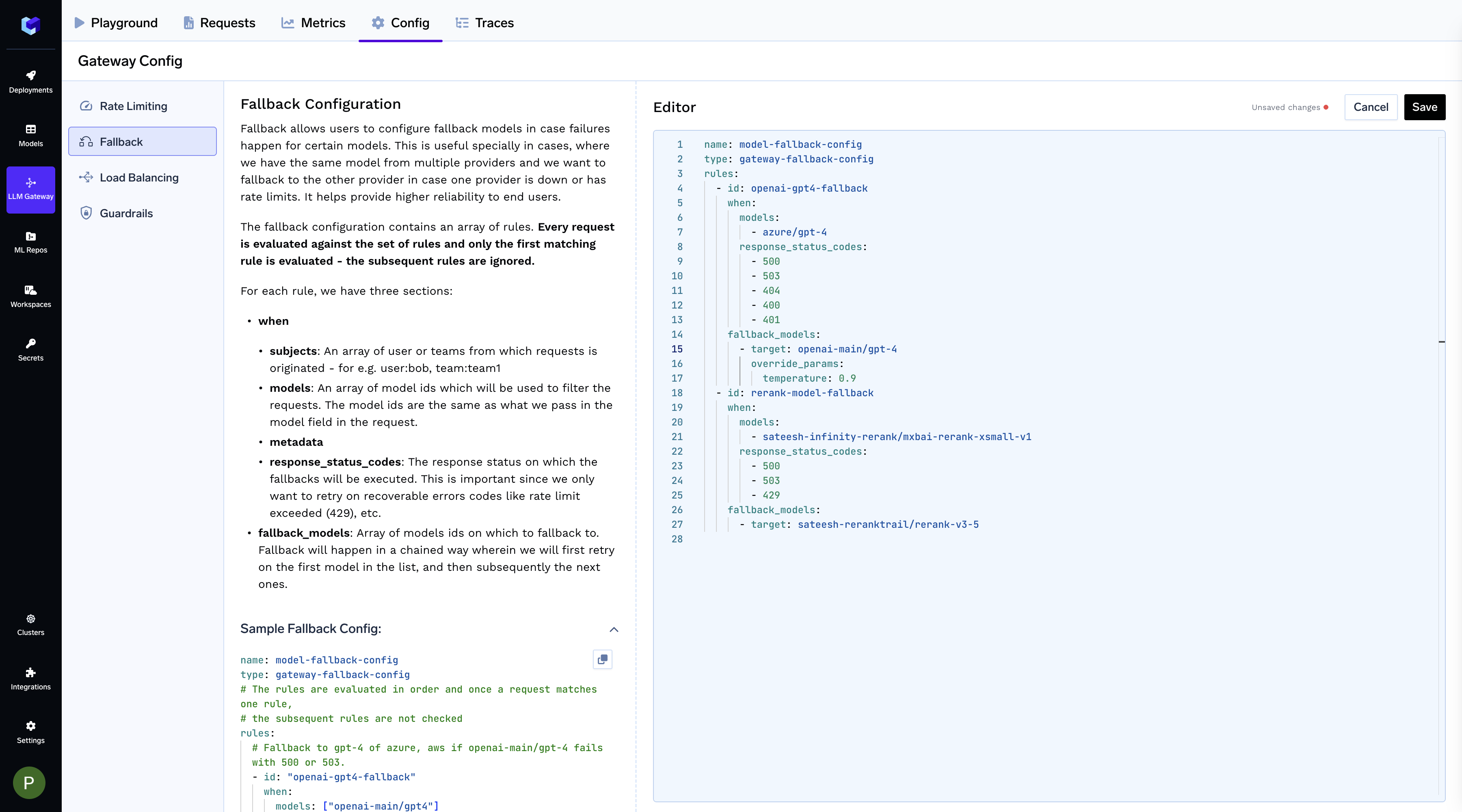
Task: Select Rate Limiting config section
Action: click(x=133, y=106)
